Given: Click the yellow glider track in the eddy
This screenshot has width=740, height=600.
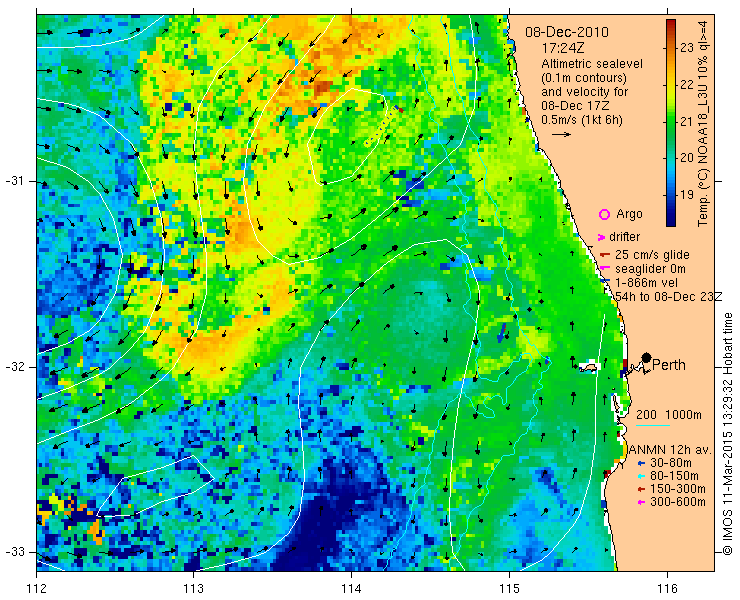Looking at the screenshot, I should [379, 127].
